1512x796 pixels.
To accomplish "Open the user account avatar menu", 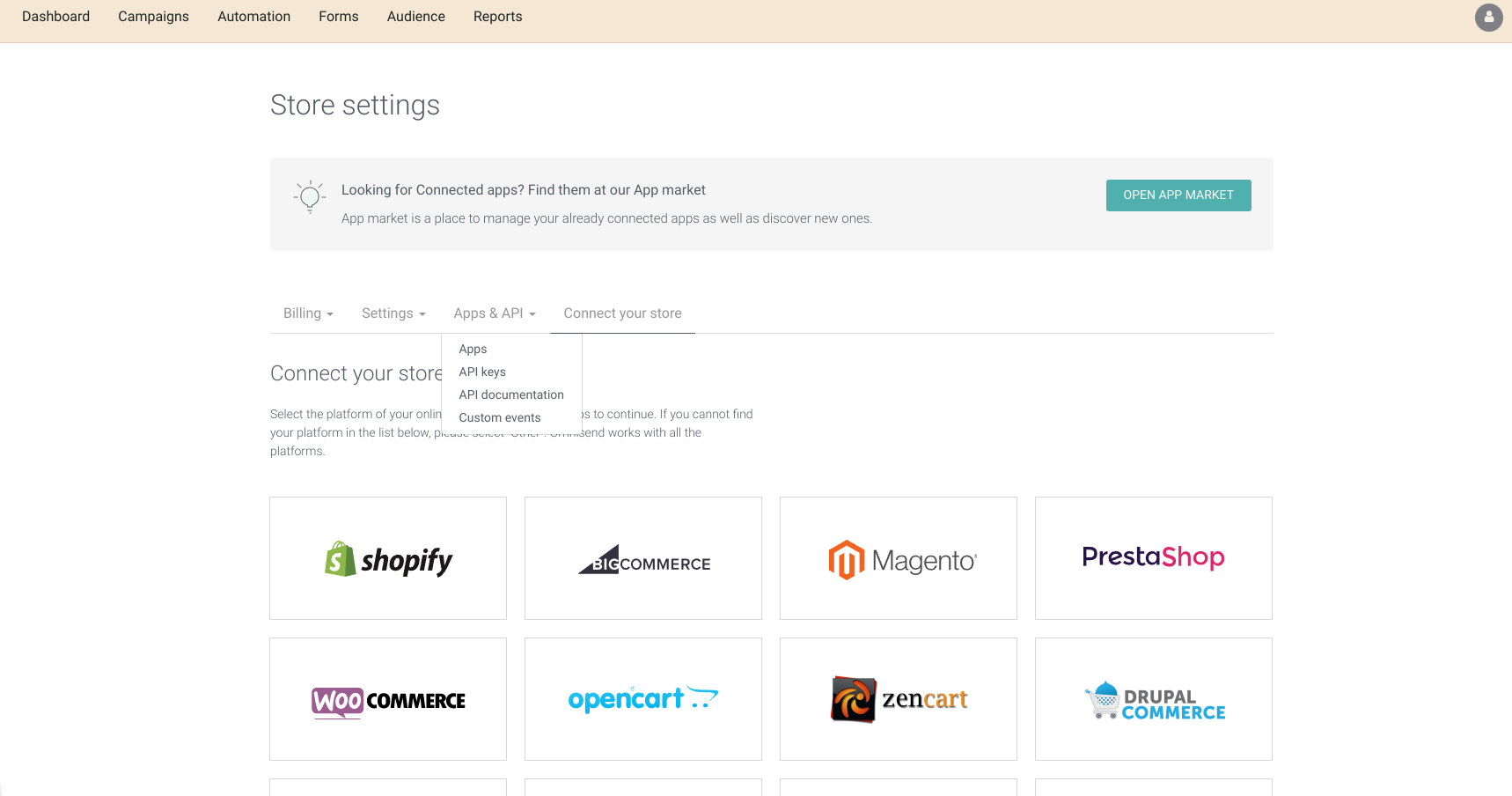I will pos(1488,17).
